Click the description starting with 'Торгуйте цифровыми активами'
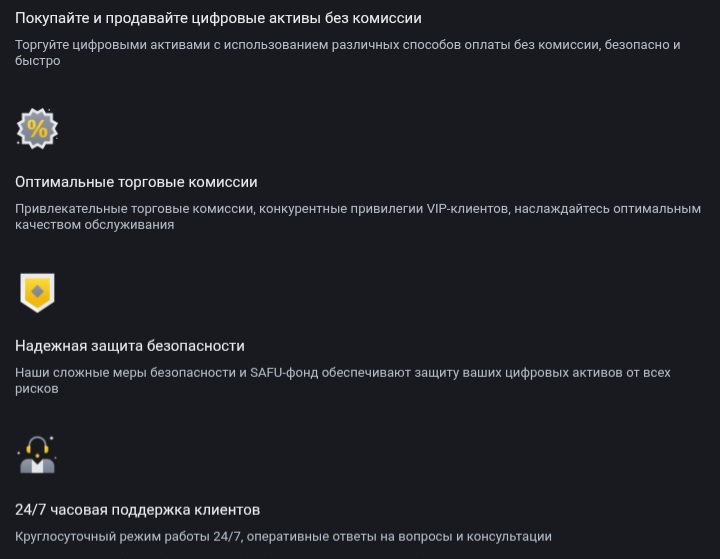The height and width of the screenshot is (559, 720). [x=348, y=53]
